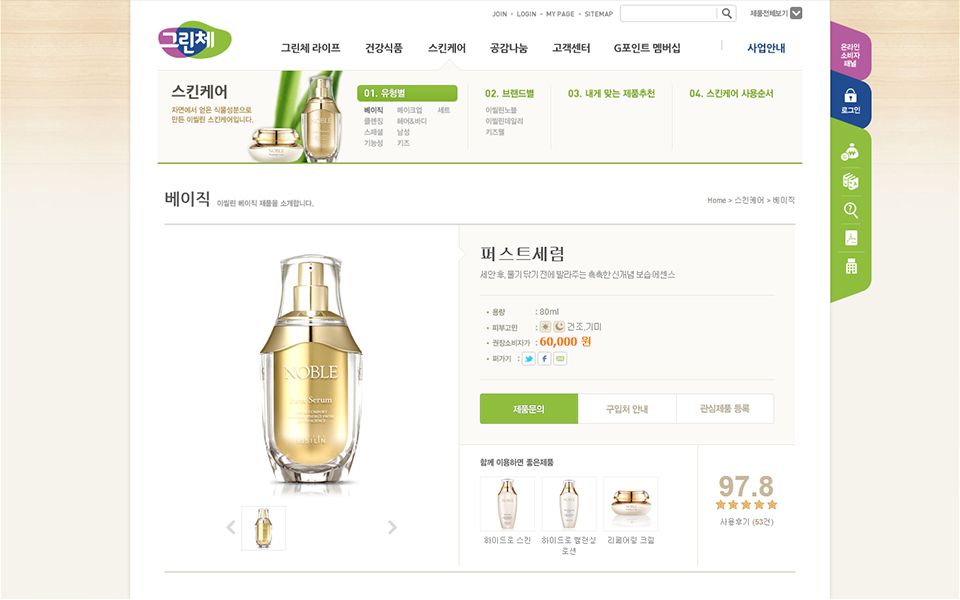Open 스킨케어 in main navigation
This screenshot has height=600, width=960.
[447, 48]
